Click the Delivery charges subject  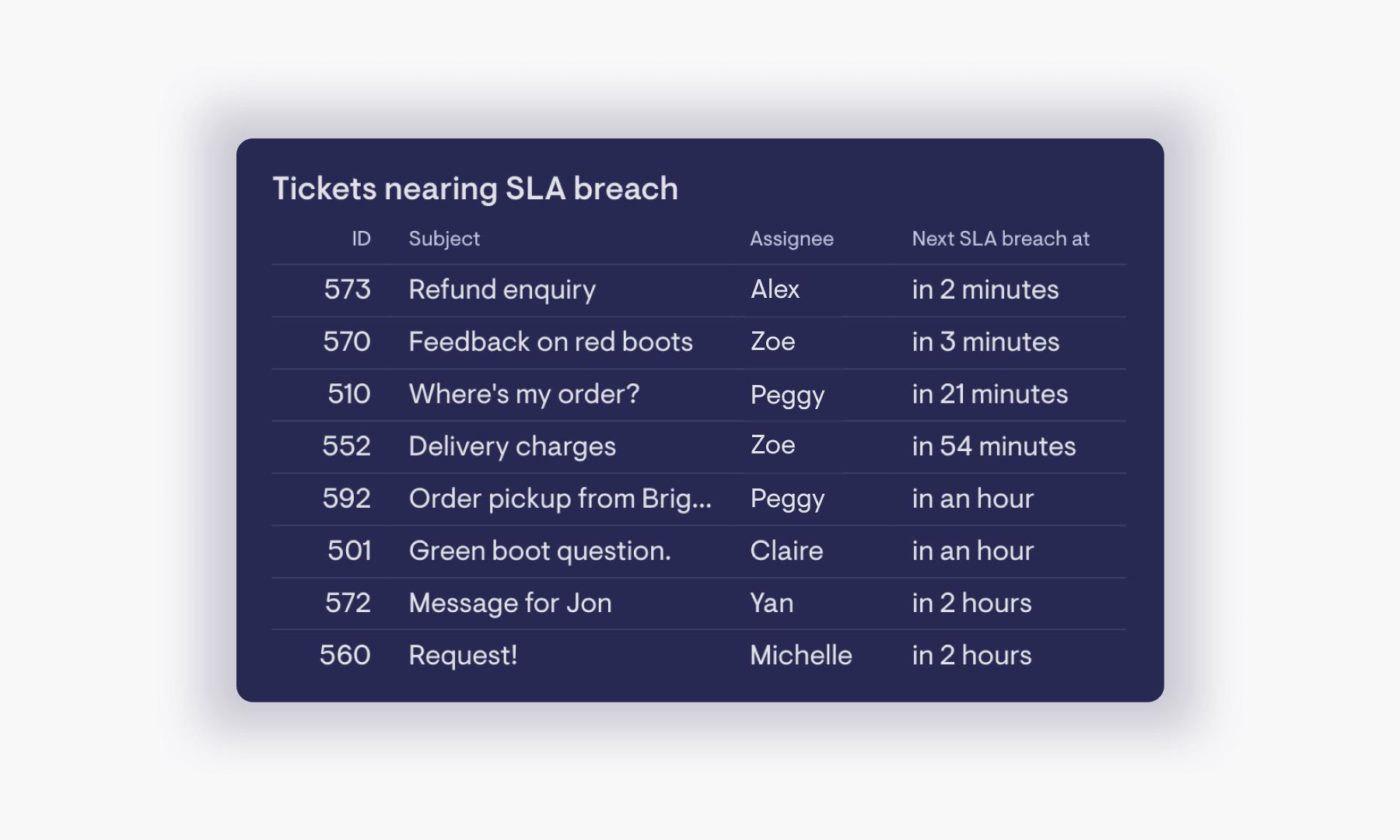click(513, 446)
